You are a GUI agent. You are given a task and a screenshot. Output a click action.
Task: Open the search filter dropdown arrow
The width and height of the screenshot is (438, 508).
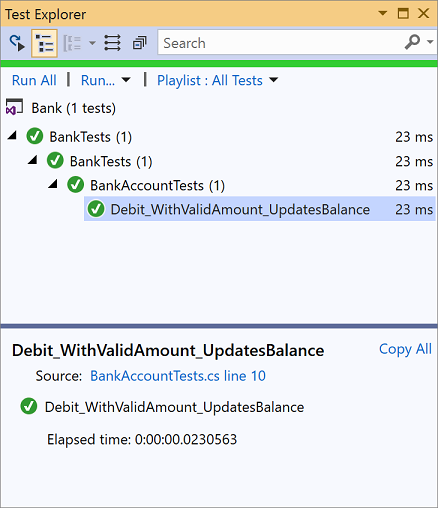point(430,42)
